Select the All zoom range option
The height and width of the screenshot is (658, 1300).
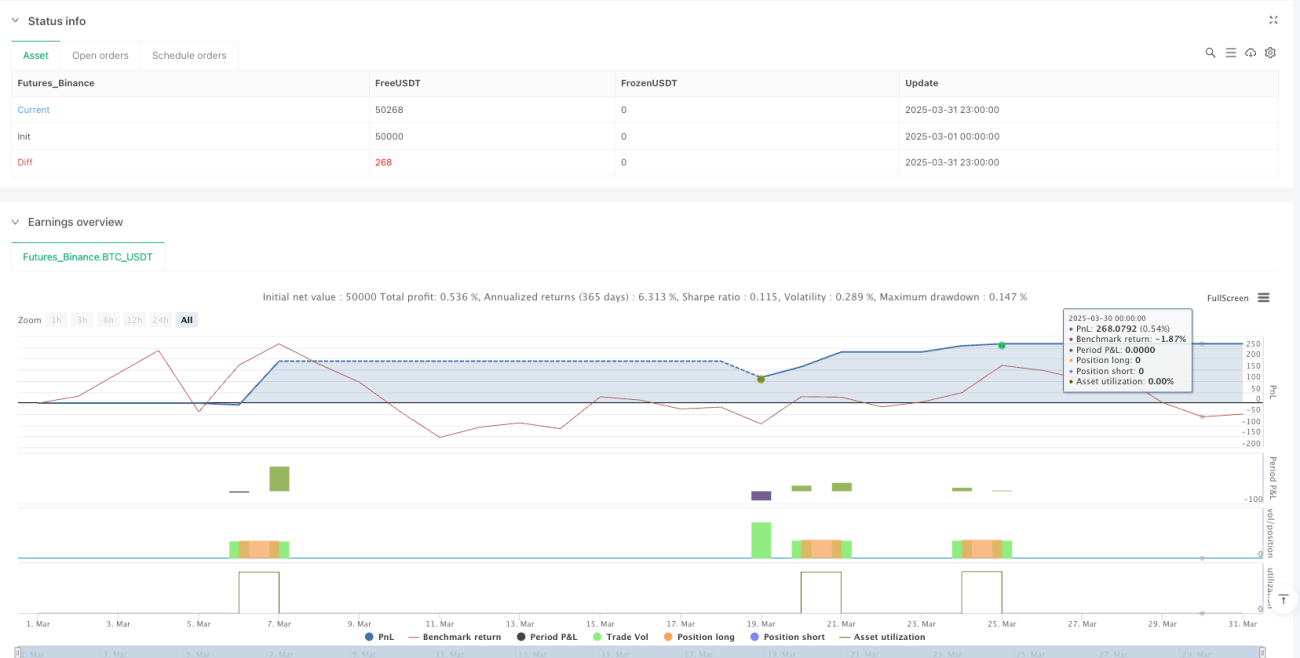coord(187,320)
